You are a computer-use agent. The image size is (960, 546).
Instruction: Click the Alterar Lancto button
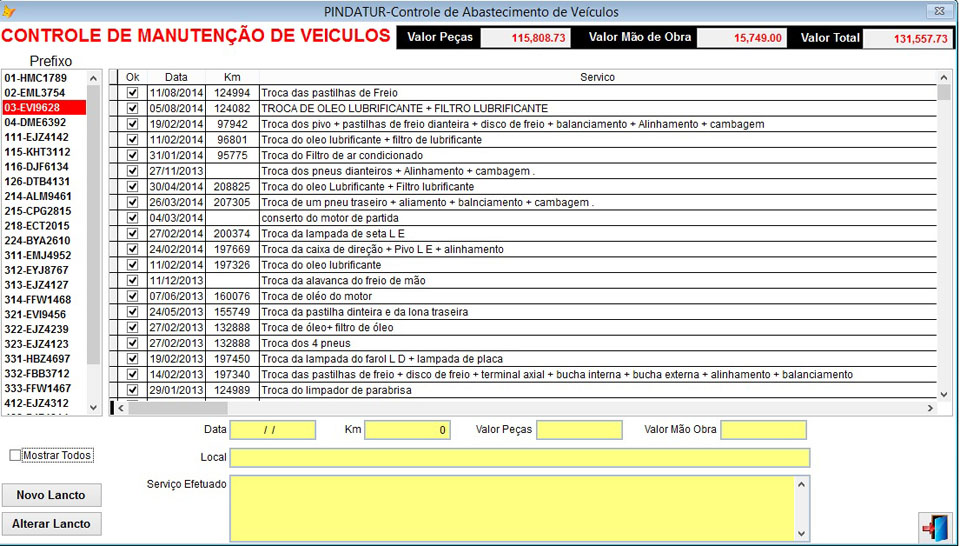click(51, 524)
